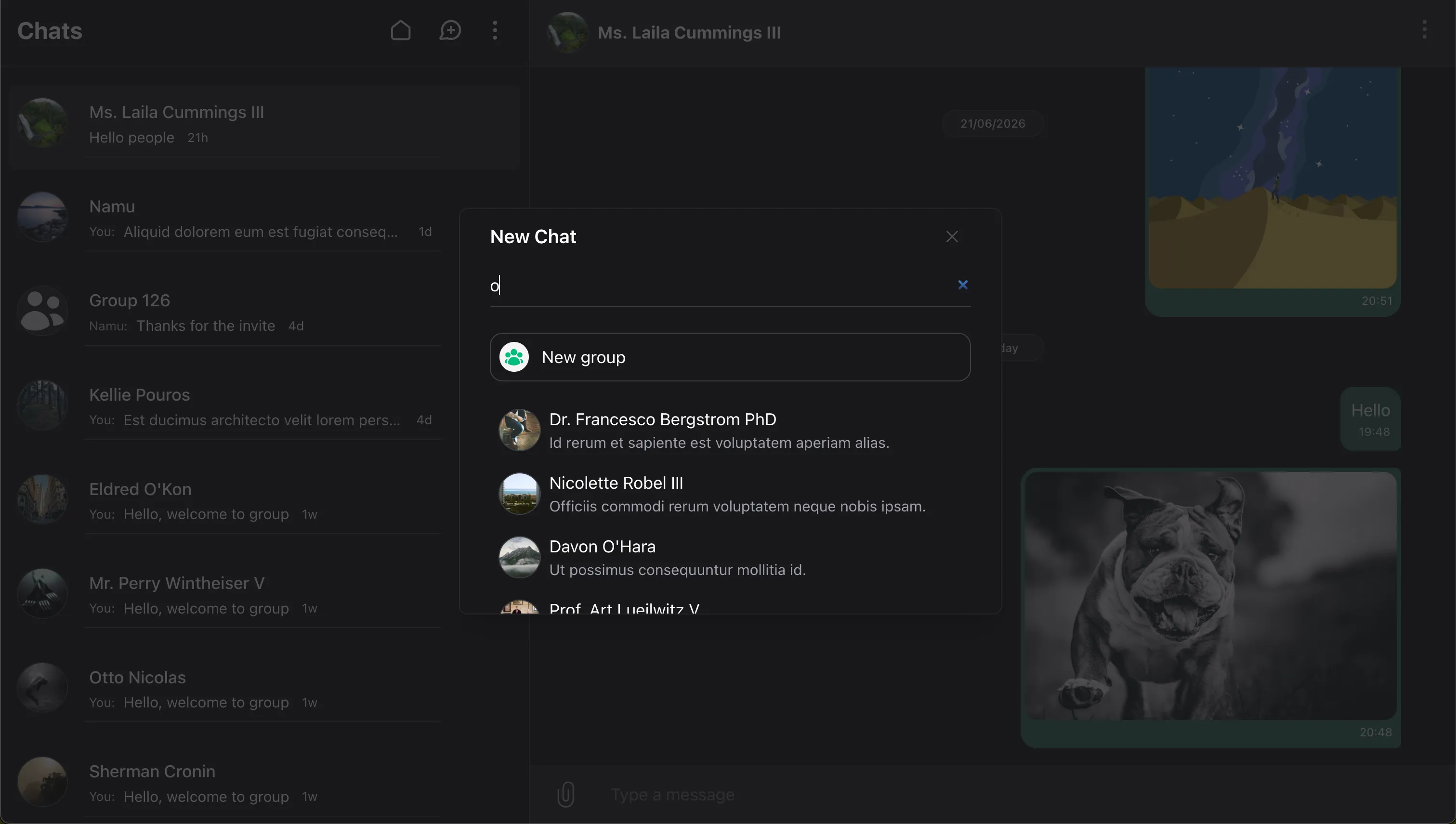Image resolution: width=1456 pixels, height=824 pixels.
Task: Close the New Chat dialog
Action: 952,236
